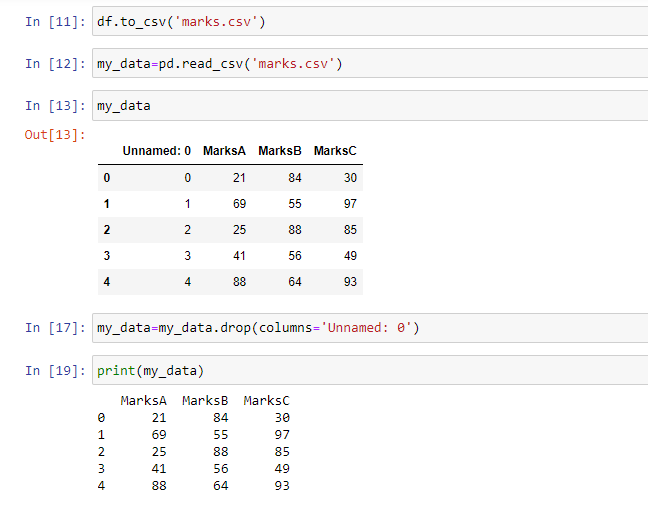648x506 pixels.
Task: Click the MarksA header in the Out[13] table
Action: tap(224, 151)
